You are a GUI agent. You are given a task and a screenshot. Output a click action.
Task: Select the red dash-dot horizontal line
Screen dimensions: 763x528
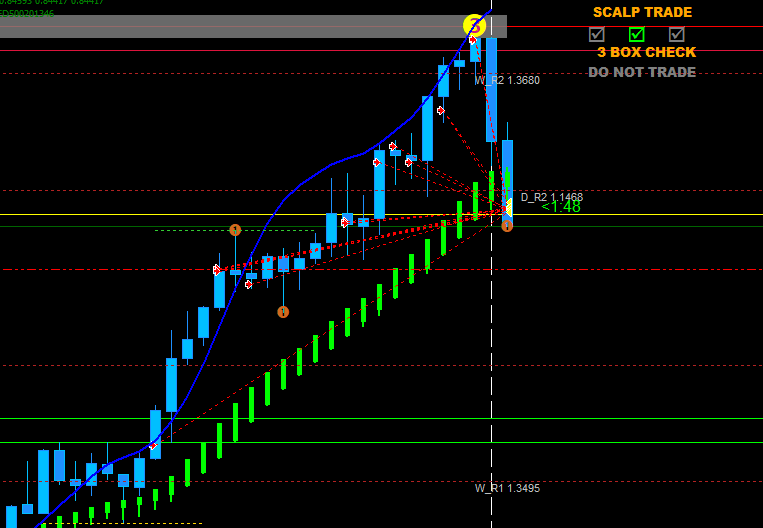pyautogui.click(x=382, y=270)
